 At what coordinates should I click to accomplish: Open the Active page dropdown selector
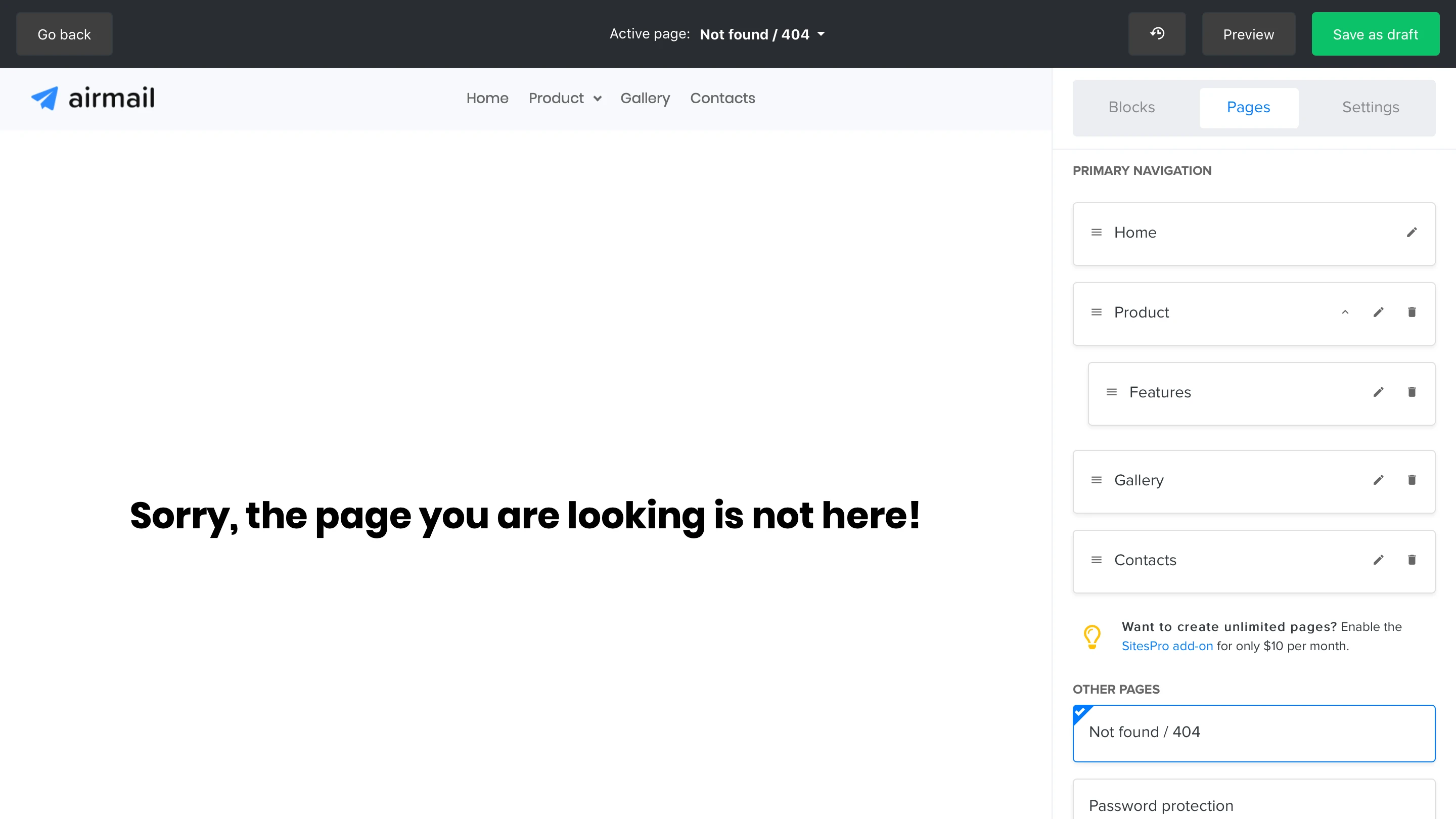click(761, 34)
